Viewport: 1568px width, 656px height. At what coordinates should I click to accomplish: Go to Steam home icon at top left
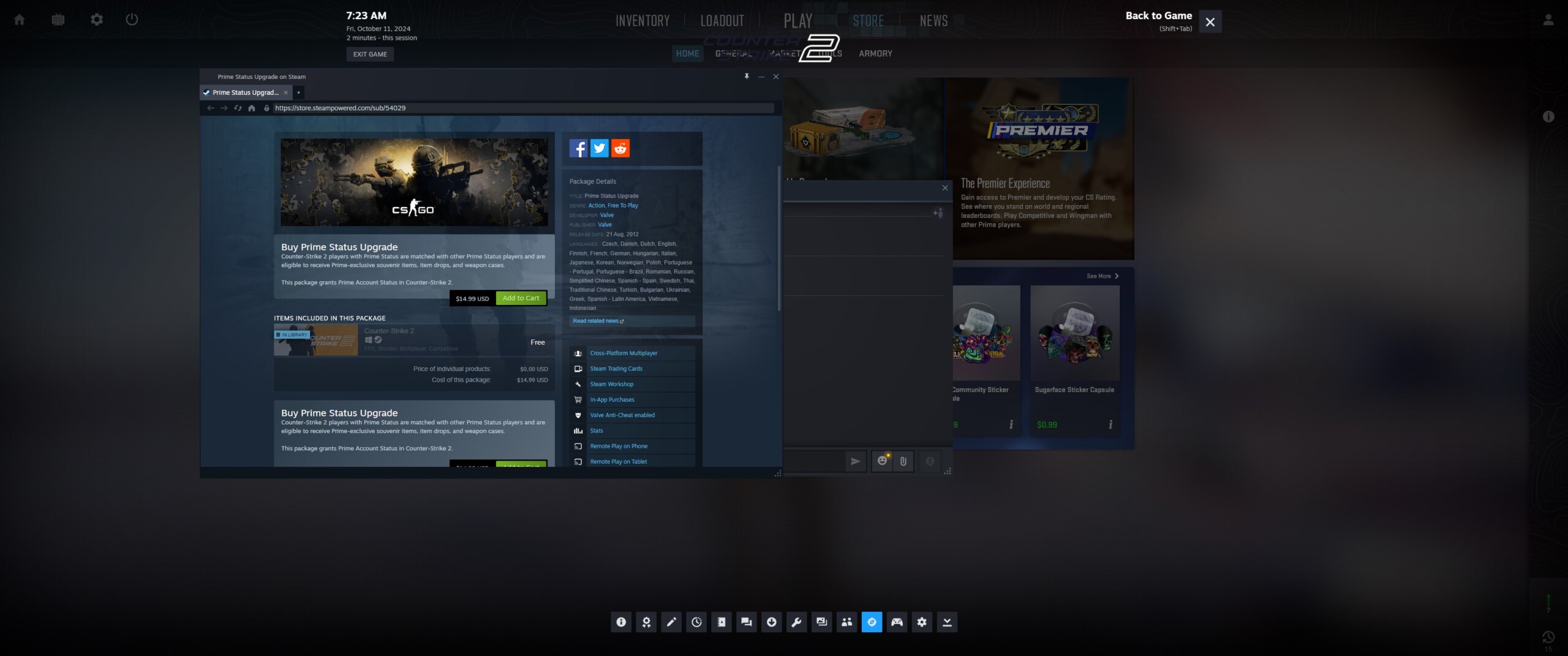pyautogui.click(x=20, y=20)
